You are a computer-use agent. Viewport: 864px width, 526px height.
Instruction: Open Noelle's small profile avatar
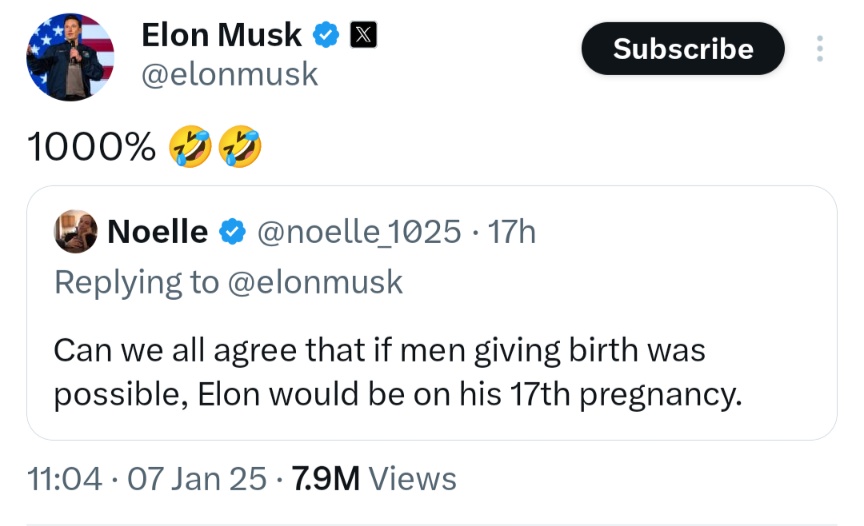[x=75, y=232]
